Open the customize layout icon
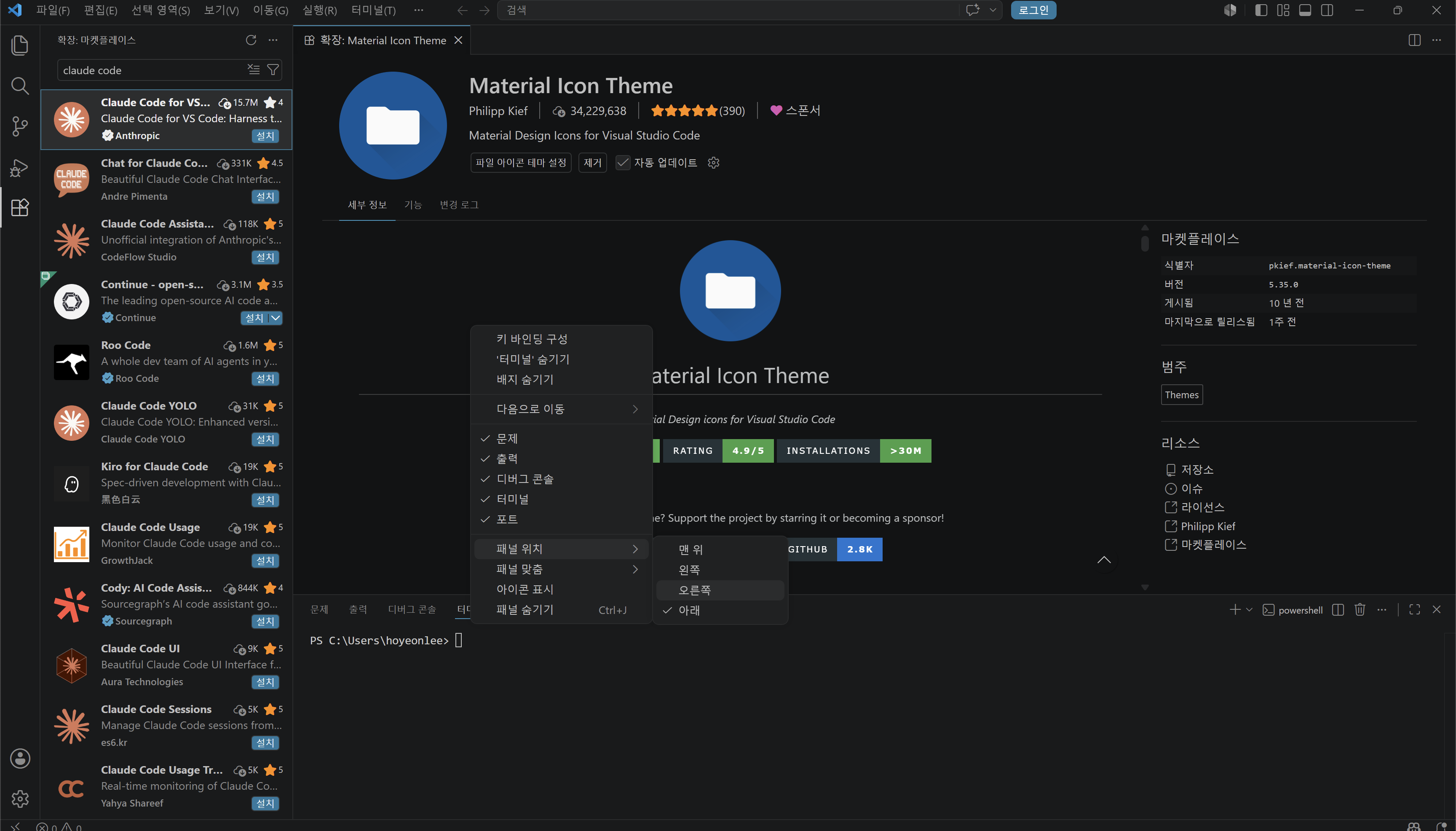Image resolution: width=1456 pixels, height=831 pixels. [x=1283, y=10]
